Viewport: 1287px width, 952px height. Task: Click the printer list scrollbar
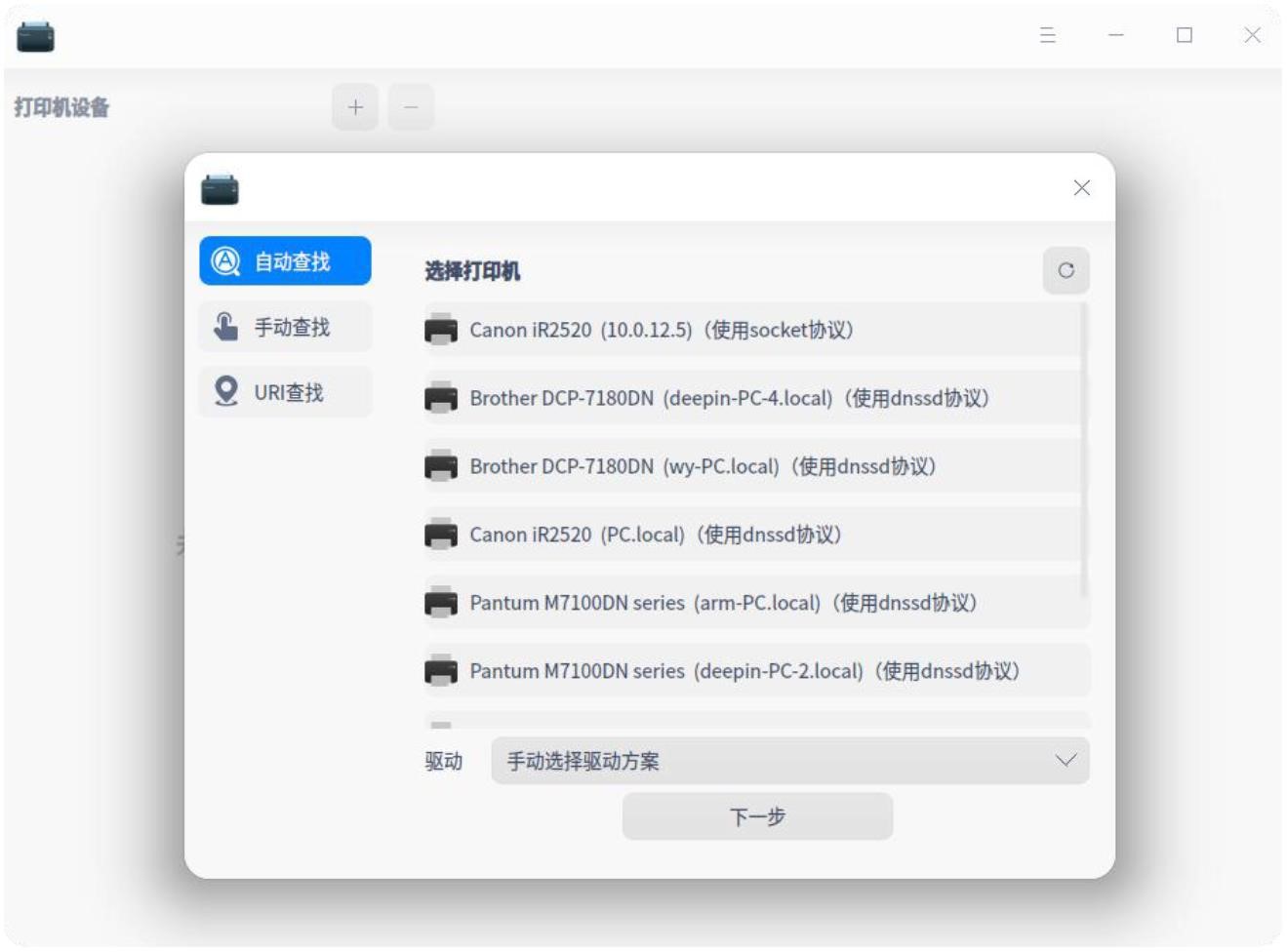coord(1085,458)
